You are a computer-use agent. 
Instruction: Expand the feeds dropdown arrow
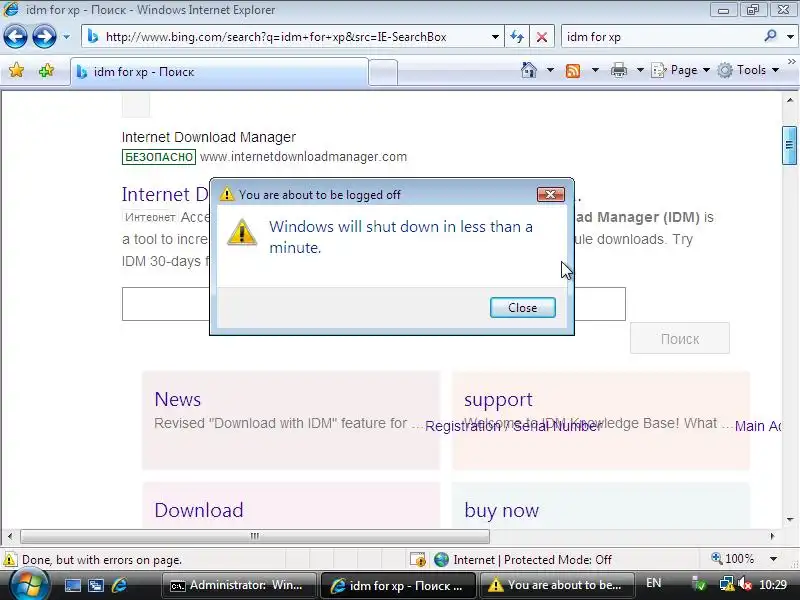(x=595, y=70)
